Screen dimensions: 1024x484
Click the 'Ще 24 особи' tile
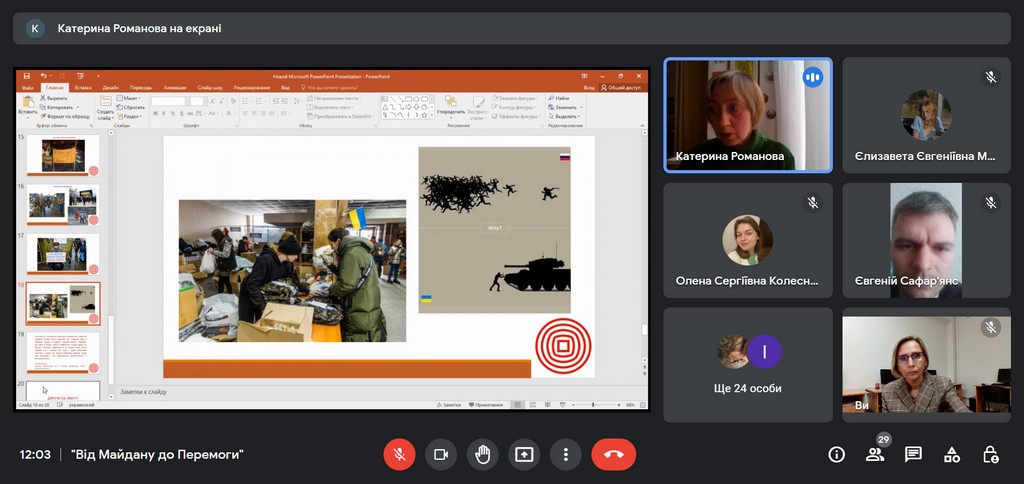coord(748,364)
